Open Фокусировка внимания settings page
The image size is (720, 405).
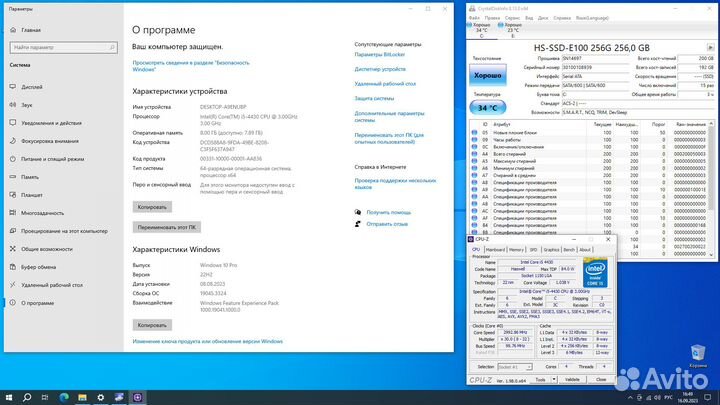coord(50,141)
